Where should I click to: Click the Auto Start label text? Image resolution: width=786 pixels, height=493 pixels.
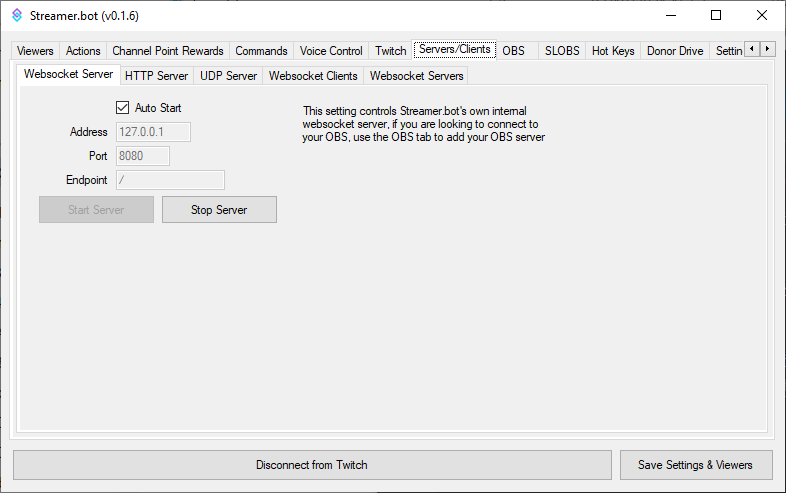[x=158, y=108]
